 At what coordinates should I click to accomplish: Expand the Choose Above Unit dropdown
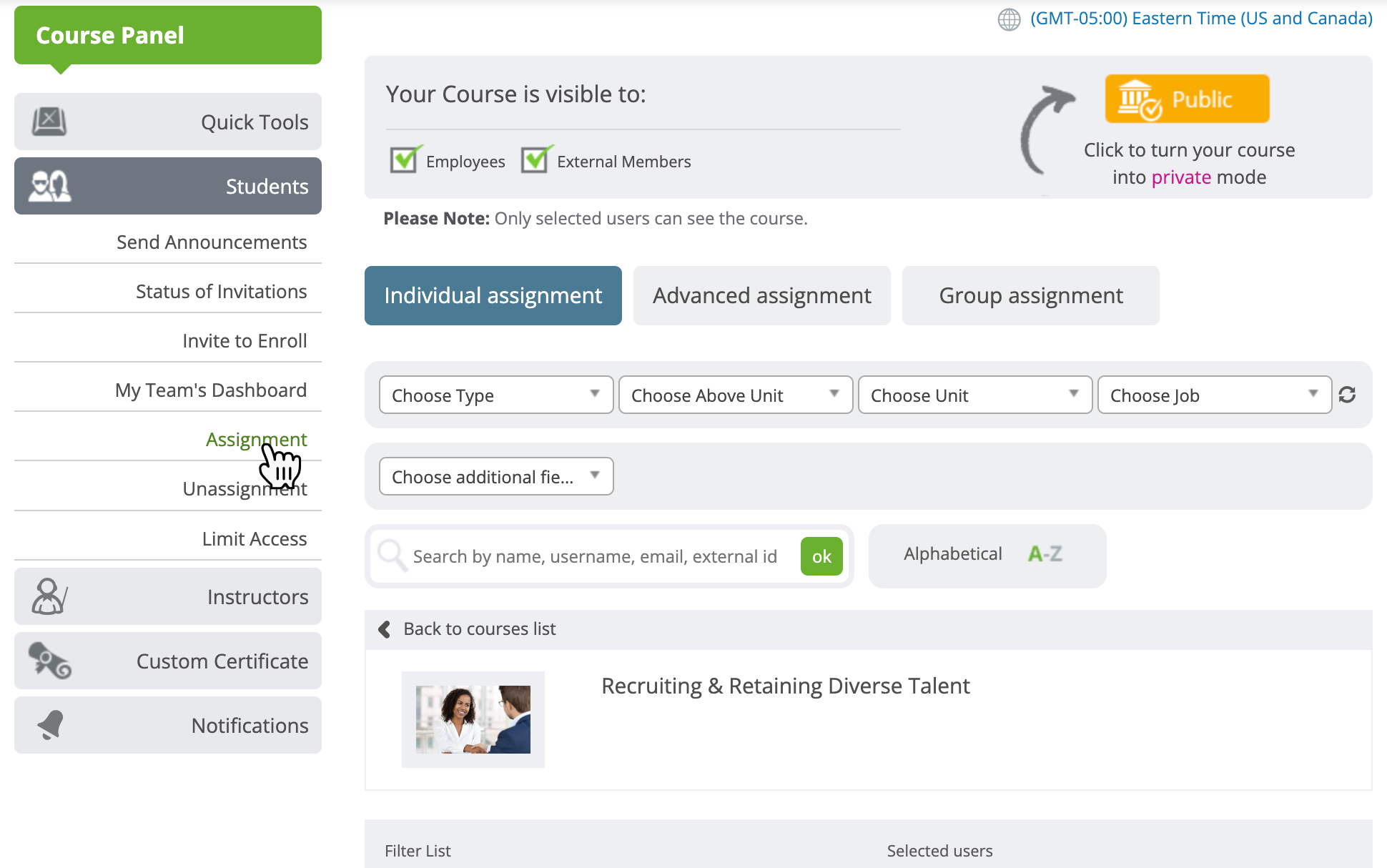pyautogui.click(x=735, y=395)
